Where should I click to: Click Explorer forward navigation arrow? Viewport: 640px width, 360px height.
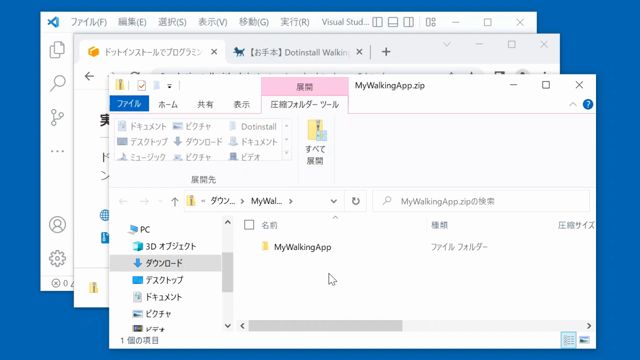click(144, 201)
